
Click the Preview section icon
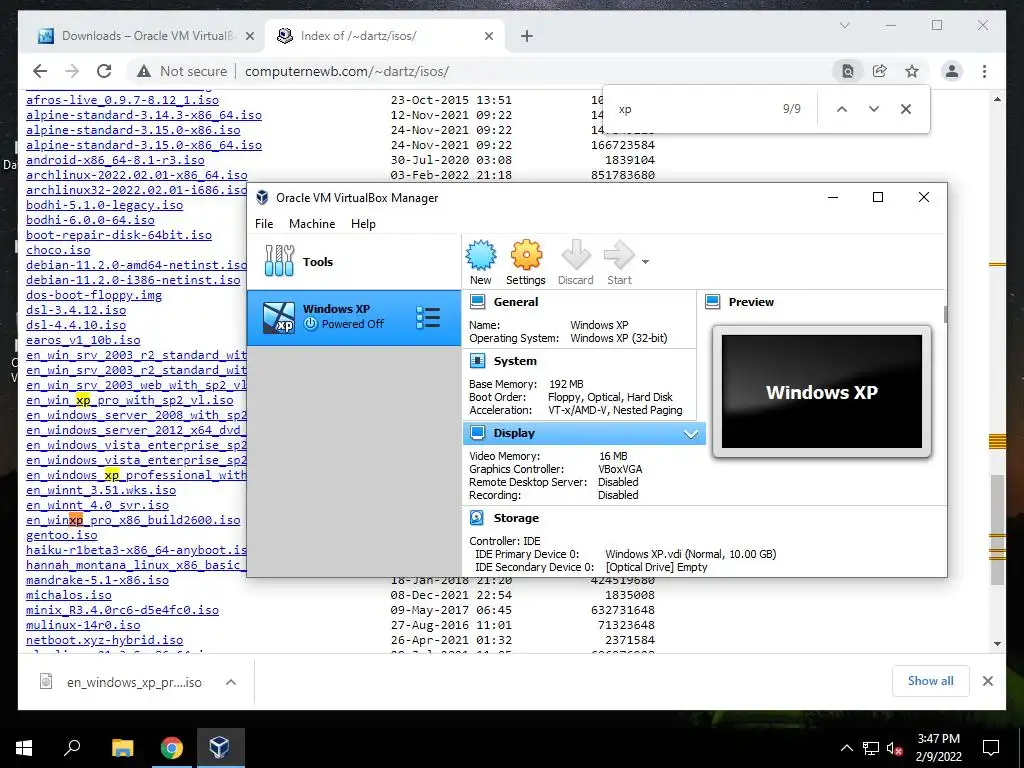712,302
